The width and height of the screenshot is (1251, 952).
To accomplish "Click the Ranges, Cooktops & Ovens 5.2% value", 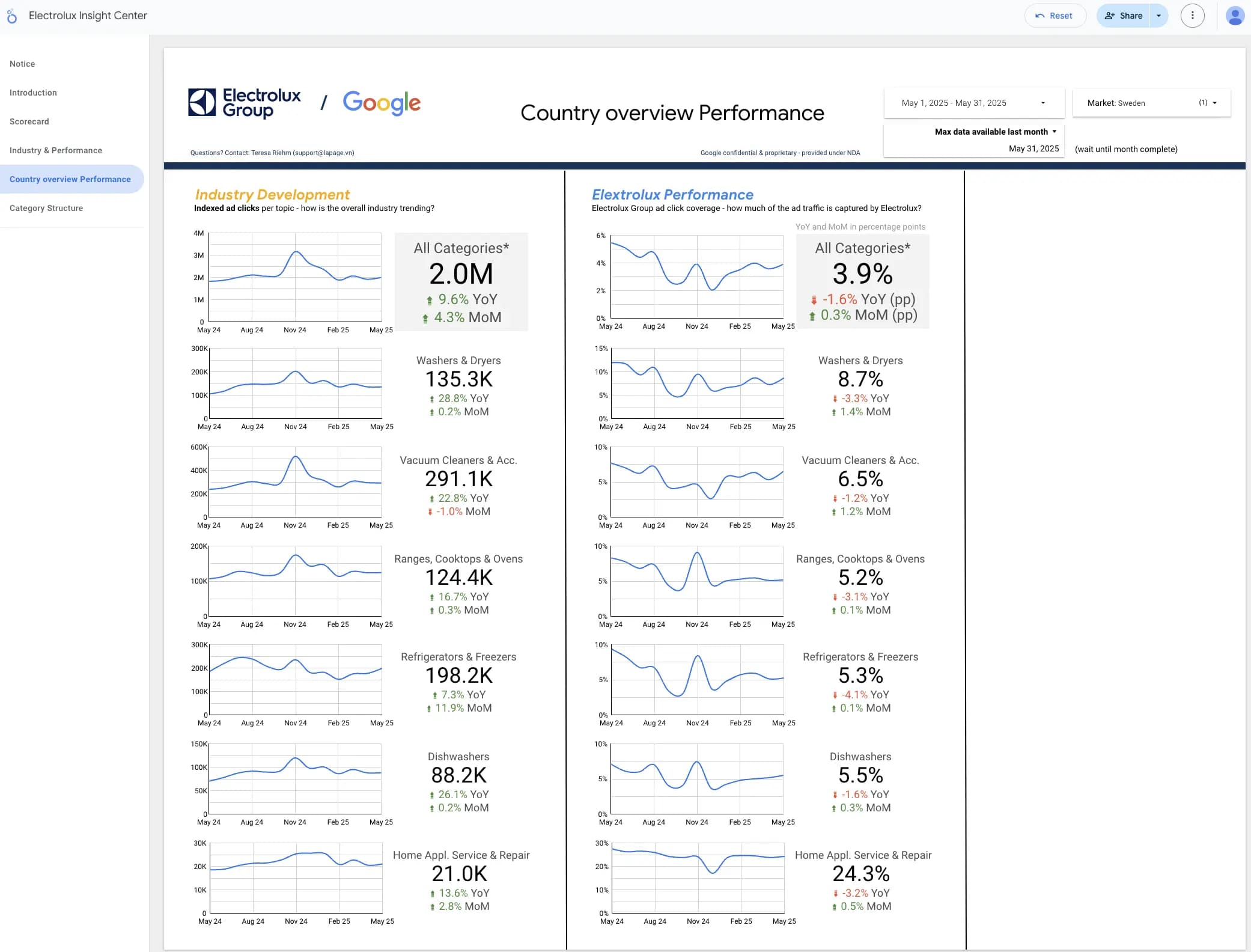I will coord(860,578).
